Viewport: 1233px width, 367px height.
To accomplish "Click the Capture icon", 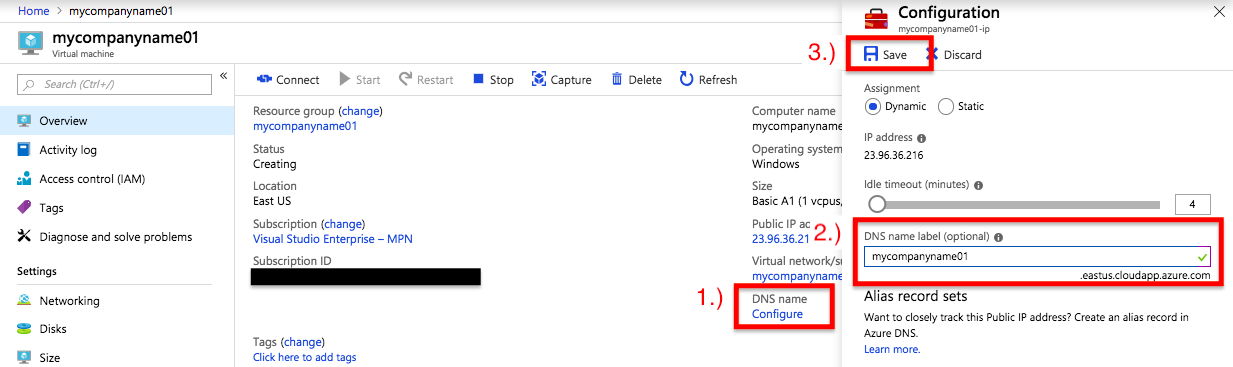I will click(x=539, y=79).
